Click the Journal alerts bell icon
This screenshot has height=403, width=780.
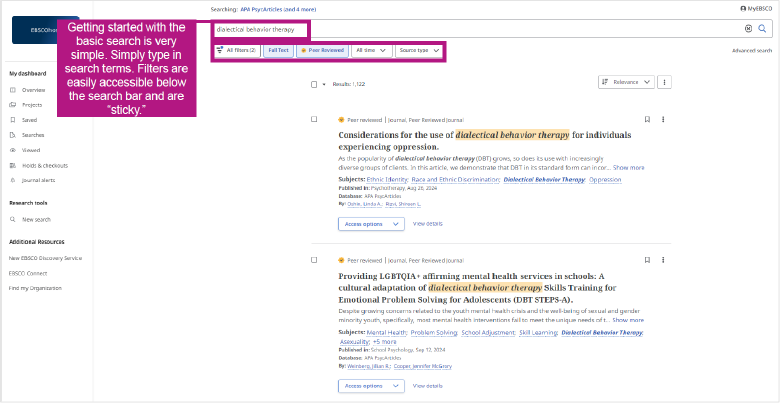[13, 180]
